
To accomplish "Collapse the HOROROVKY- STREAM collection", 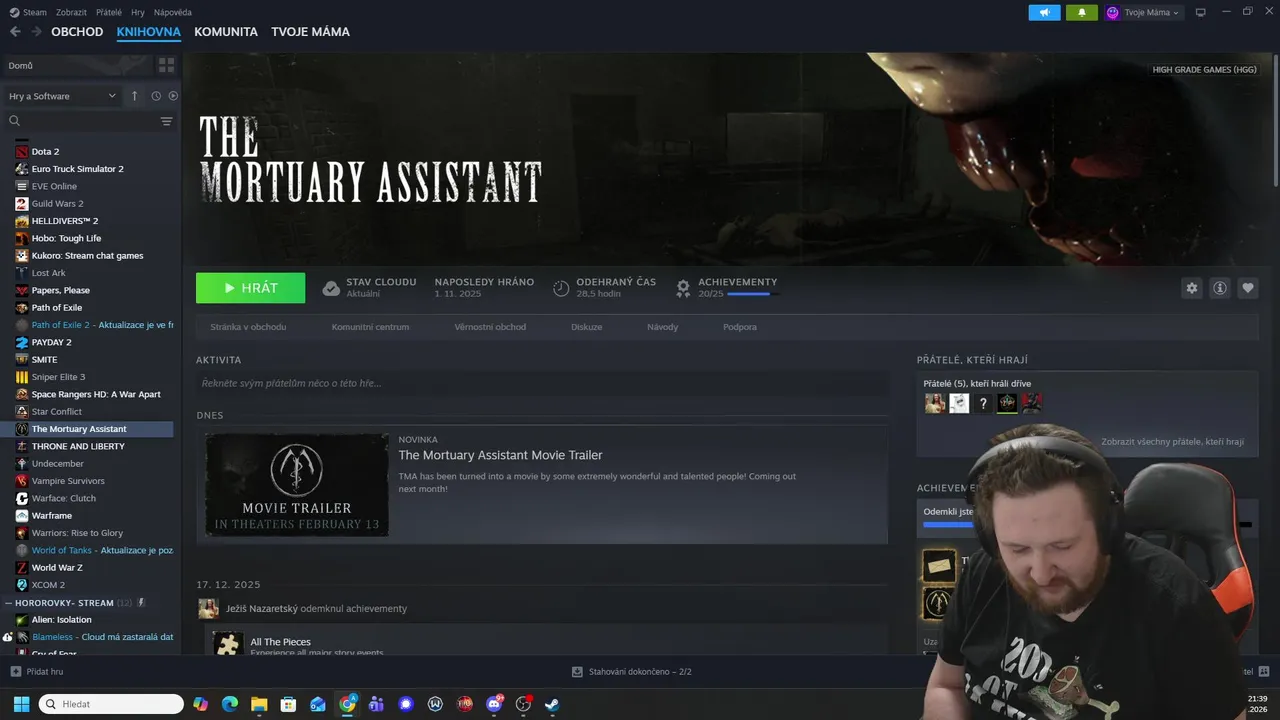I will (x=8, y=603).
